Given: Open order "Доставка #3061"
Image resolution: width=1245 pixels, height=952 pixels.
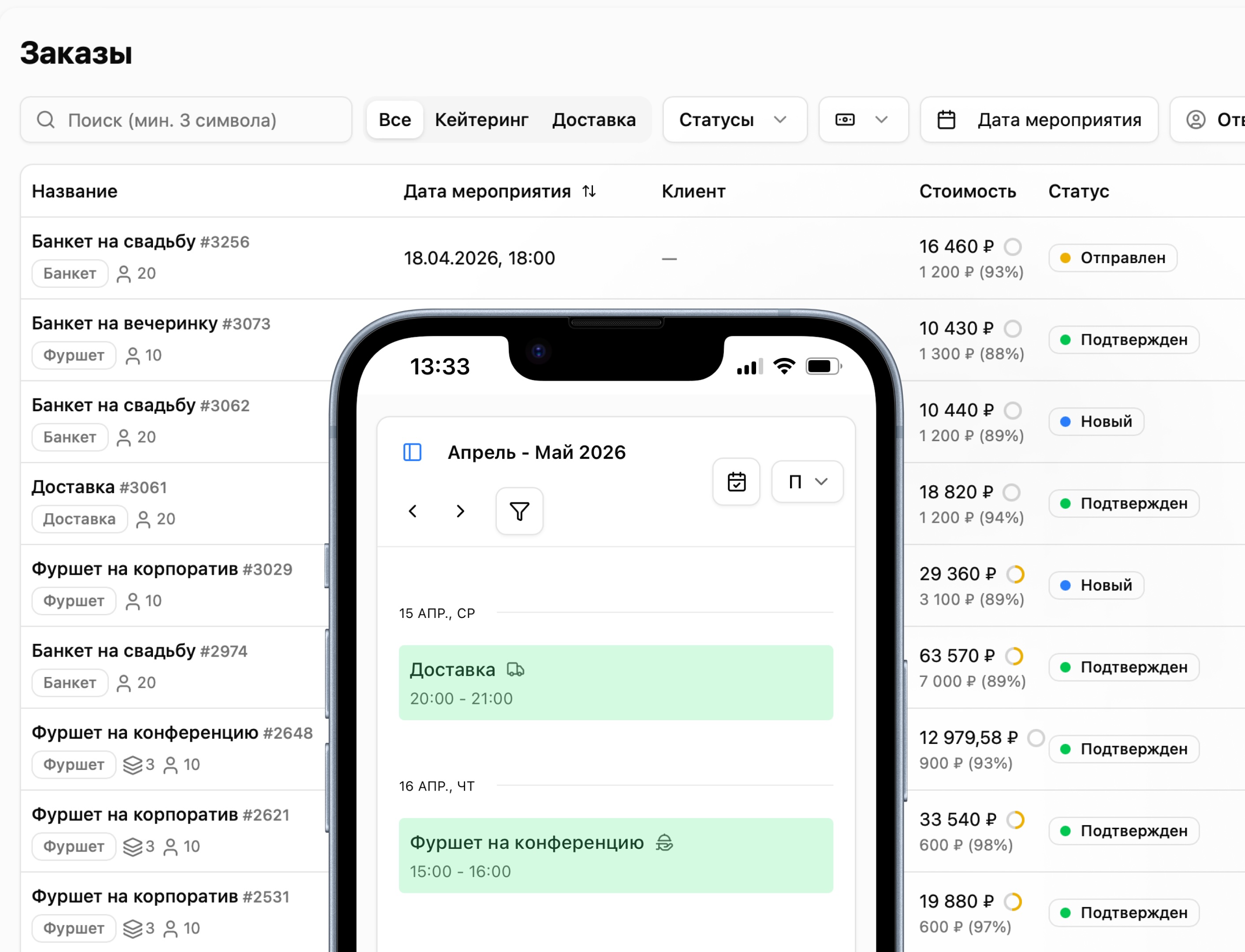Looking at the screenshot, I should coord(99,487).
